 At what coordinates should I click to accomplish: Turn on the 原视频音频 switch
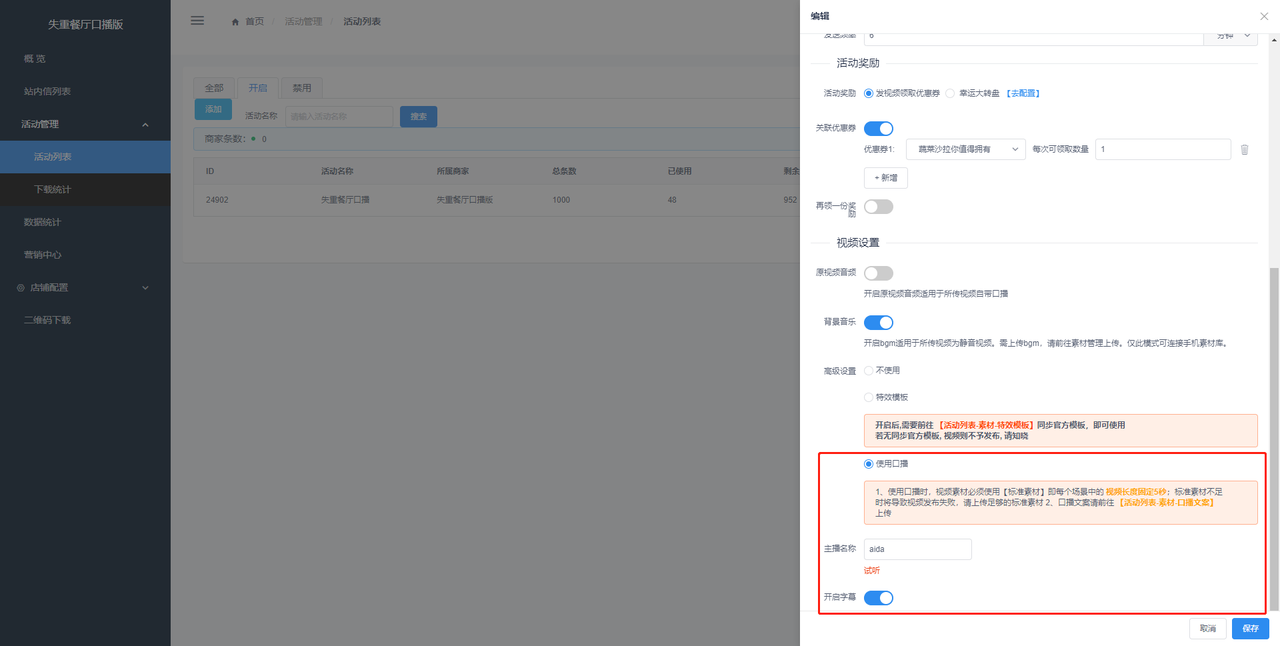tap(878, 273)
